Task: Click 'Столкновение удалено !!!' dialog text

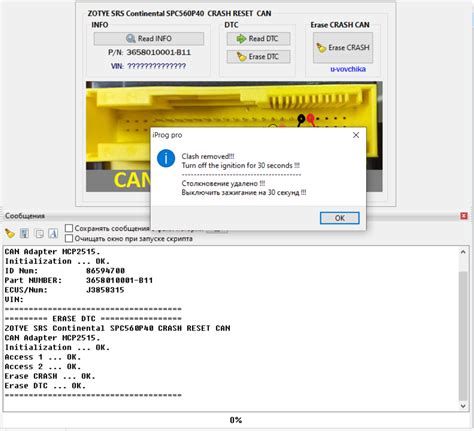Action: point(223,183)
